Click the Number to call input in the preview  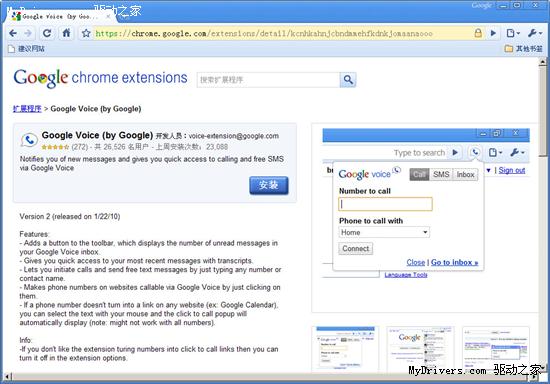[x=385, y=204]
